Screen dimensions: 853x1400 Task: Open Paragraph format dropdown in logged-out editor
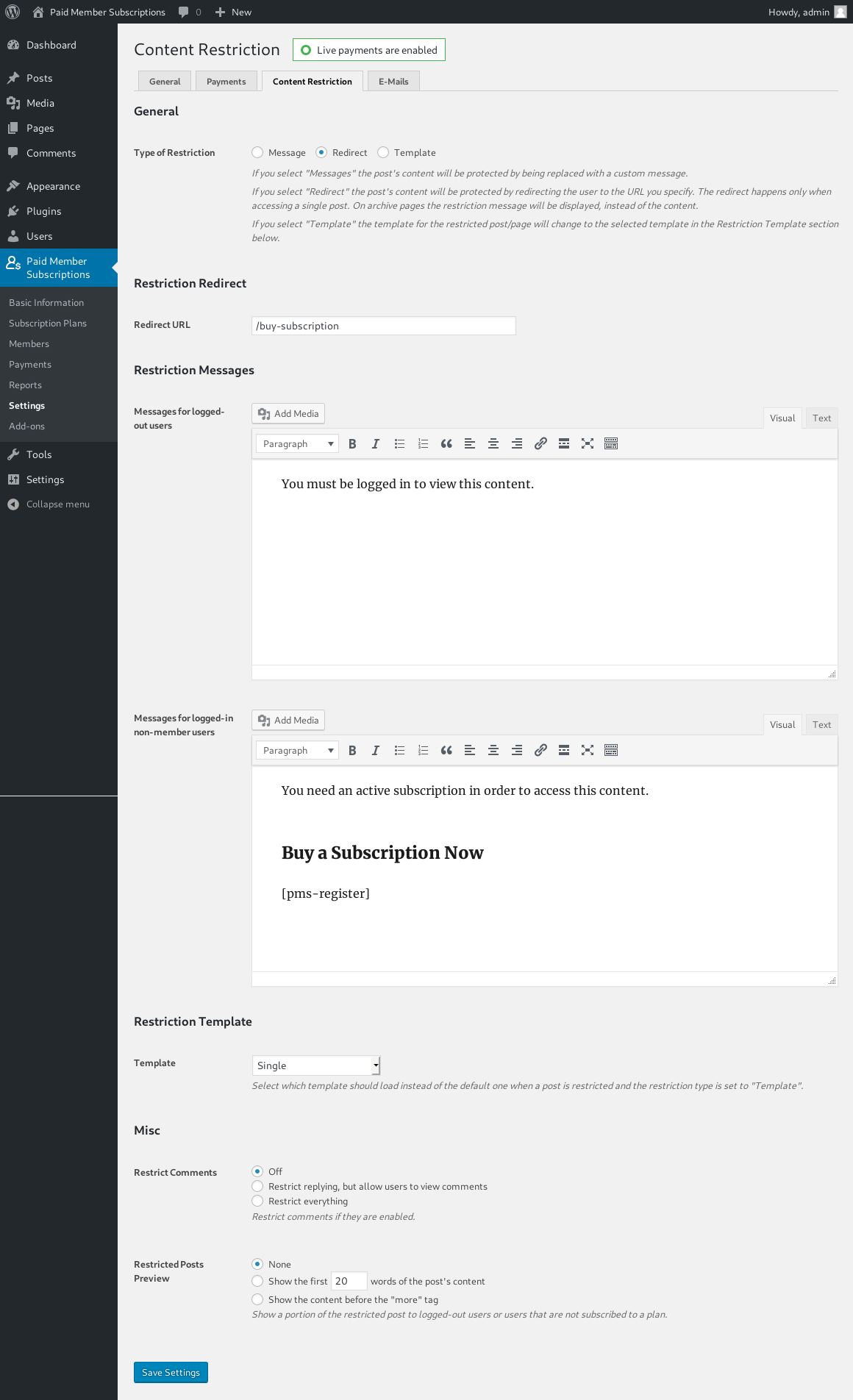coord(297,443)
